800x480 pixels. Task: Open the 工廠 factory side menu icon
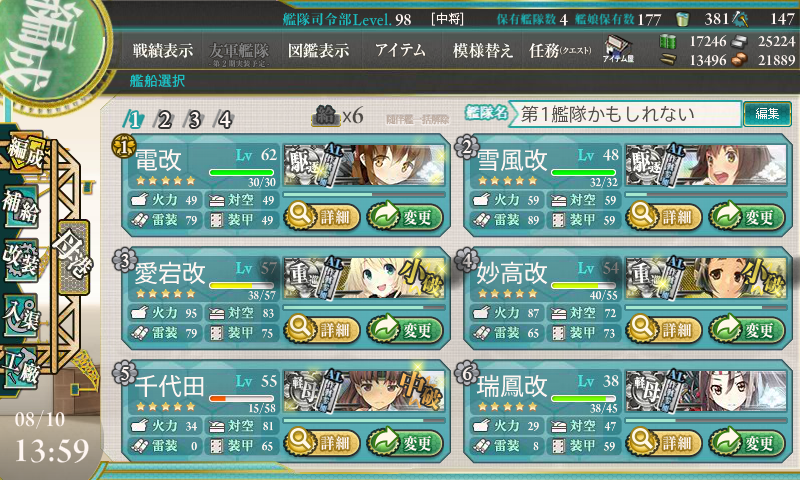(21, 368)
